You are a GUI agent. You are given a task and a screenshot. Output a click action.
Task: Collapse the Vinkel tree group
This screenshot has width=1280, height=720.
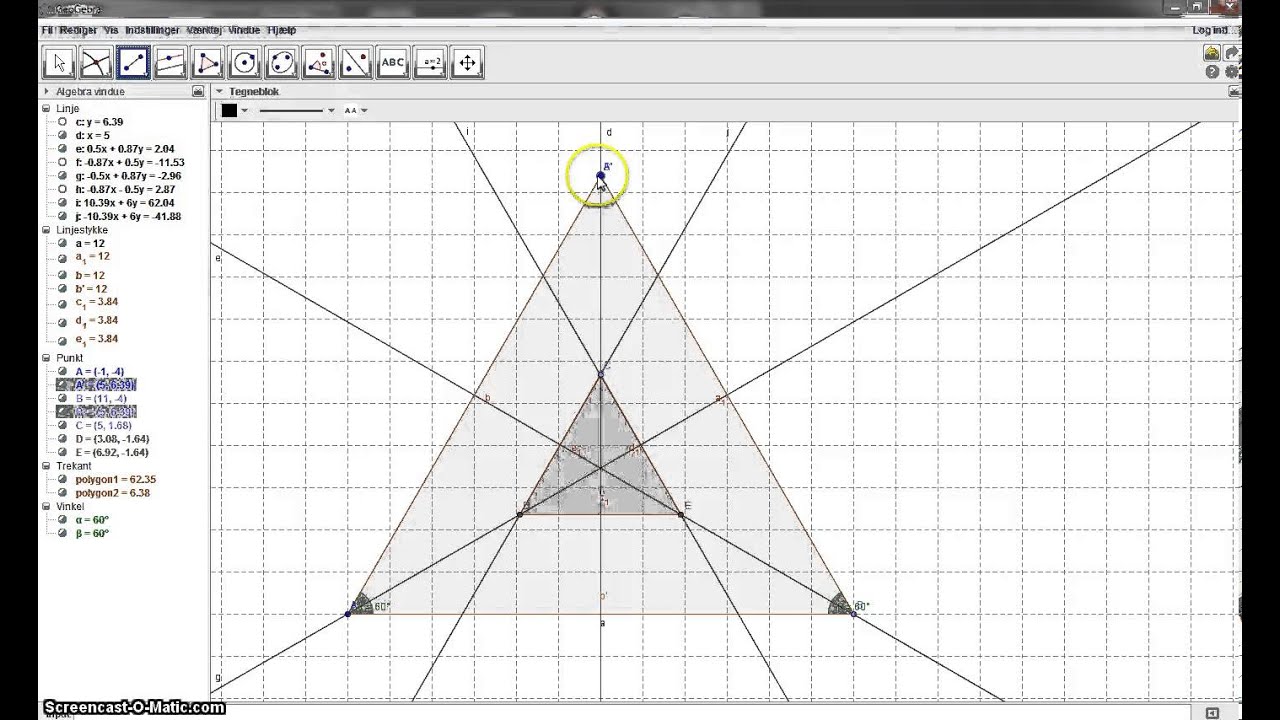coord(47,507)
